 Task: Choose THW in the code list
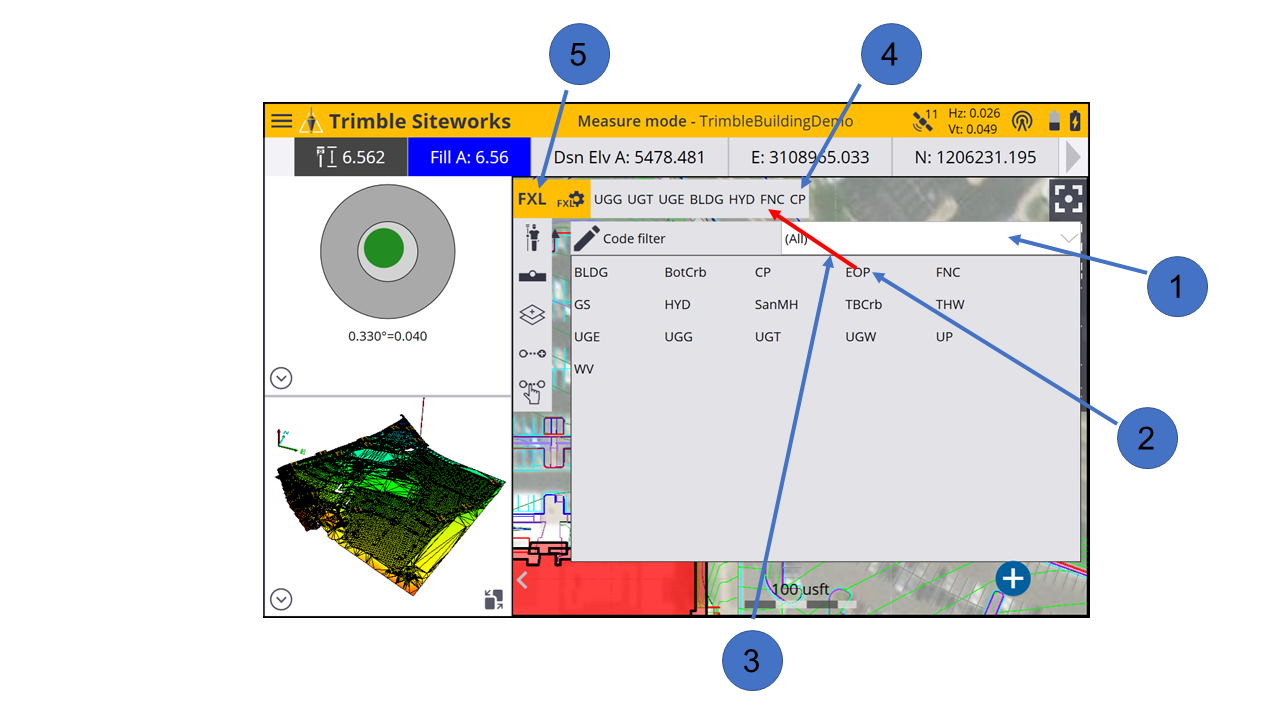[x=950, y=304]
